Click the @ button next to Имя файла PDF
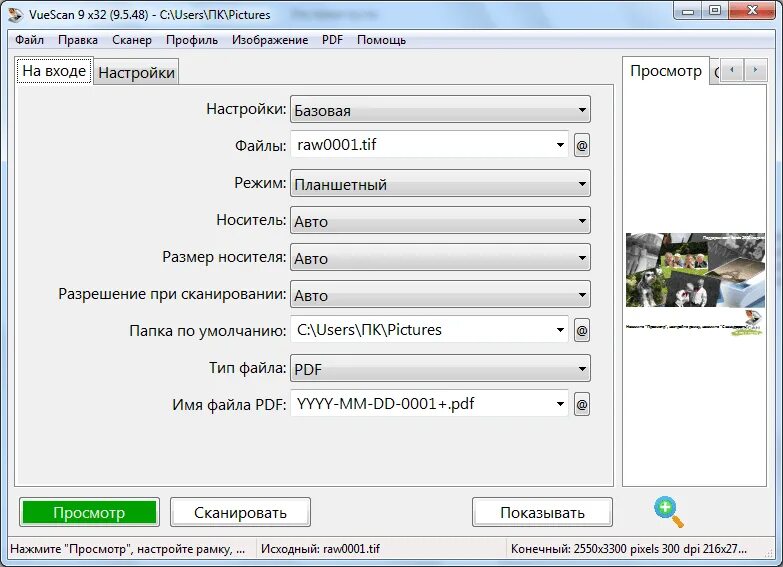 point(581,404)
